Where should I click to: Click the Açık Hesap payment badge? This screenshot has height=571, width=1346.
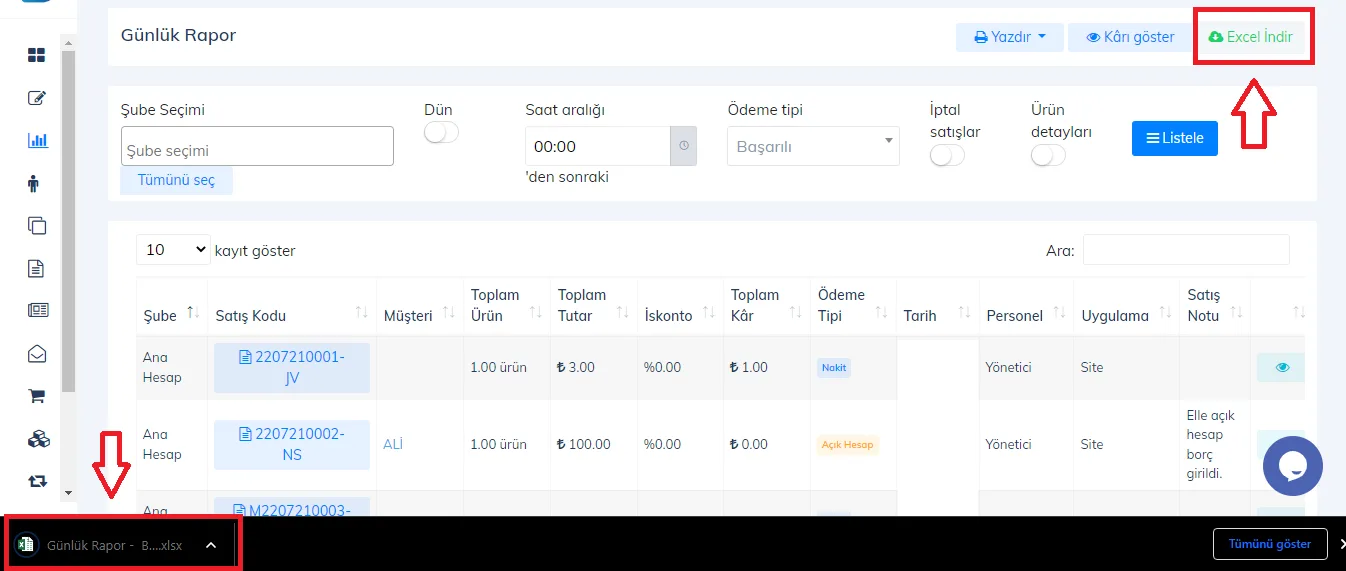click(x=848, y=444)
